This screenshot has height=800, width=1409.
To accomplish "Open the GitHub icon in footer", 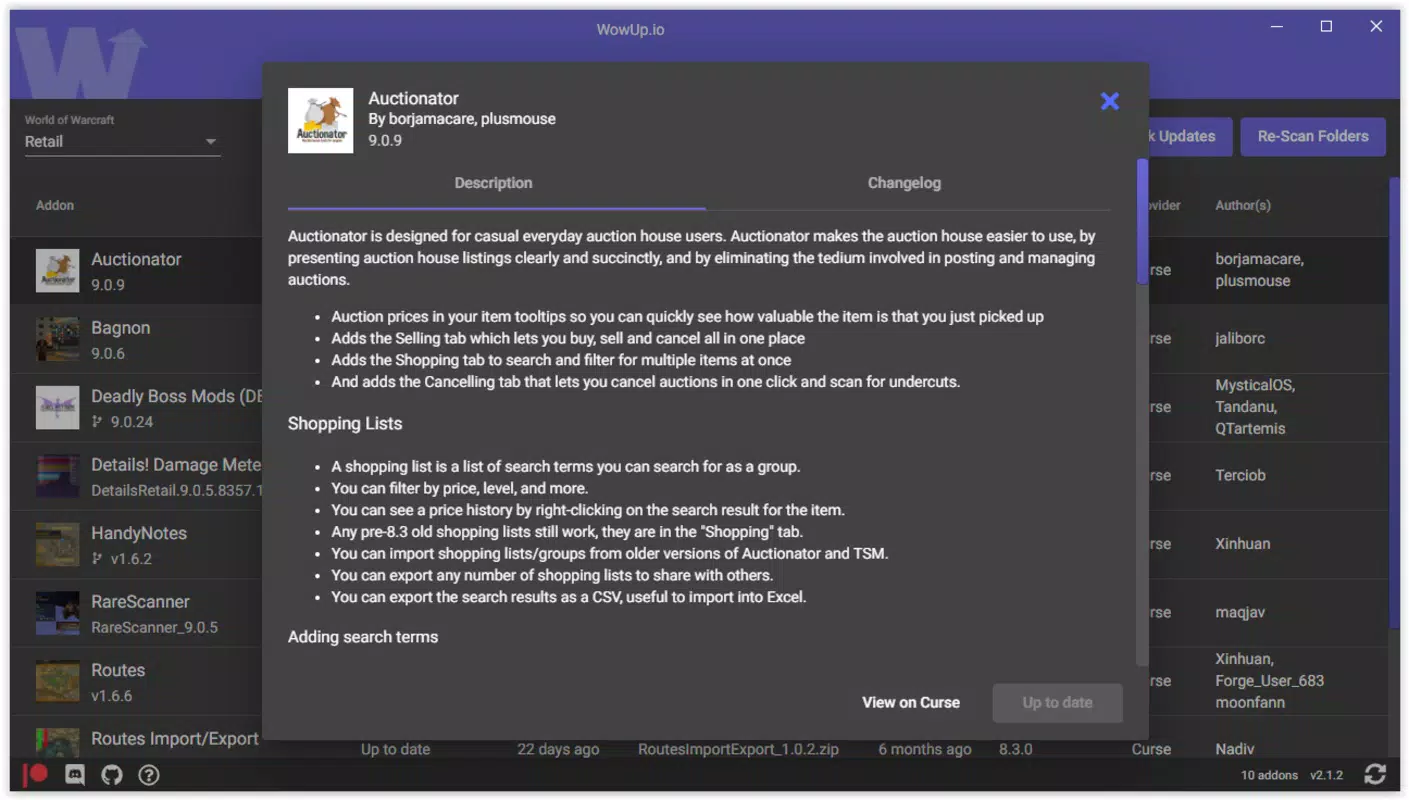I will 112,775.
